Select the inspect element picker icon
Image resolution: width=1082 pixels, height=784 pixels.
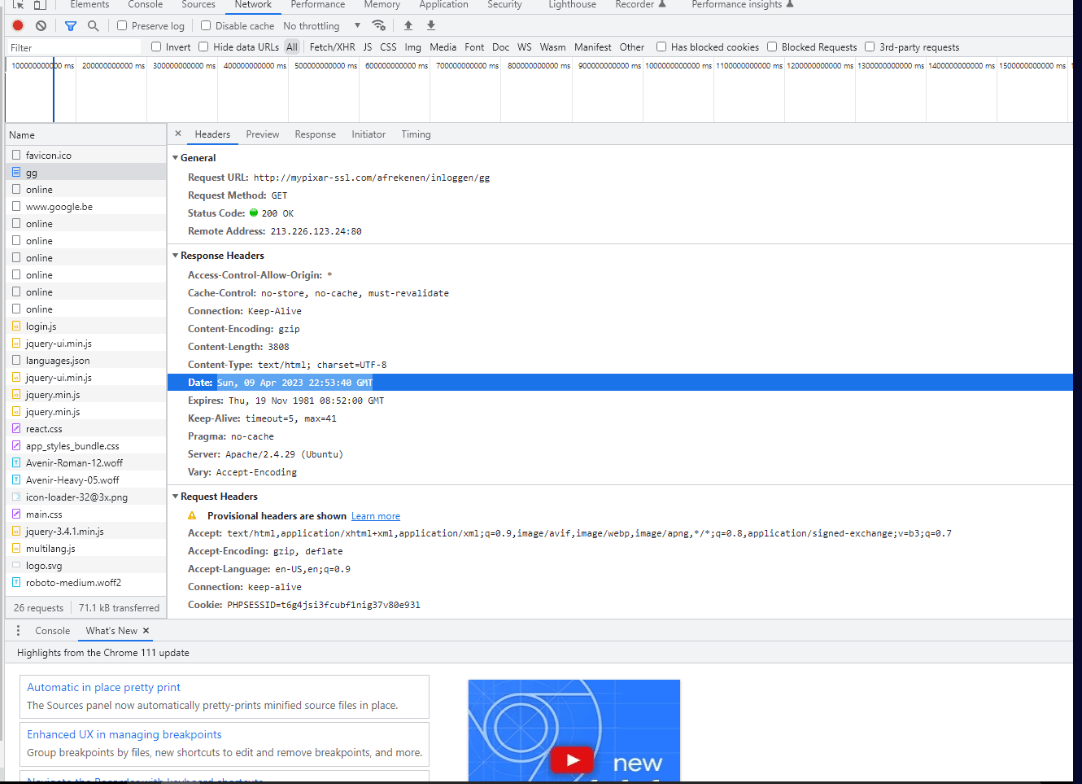[x=19, y=4]
